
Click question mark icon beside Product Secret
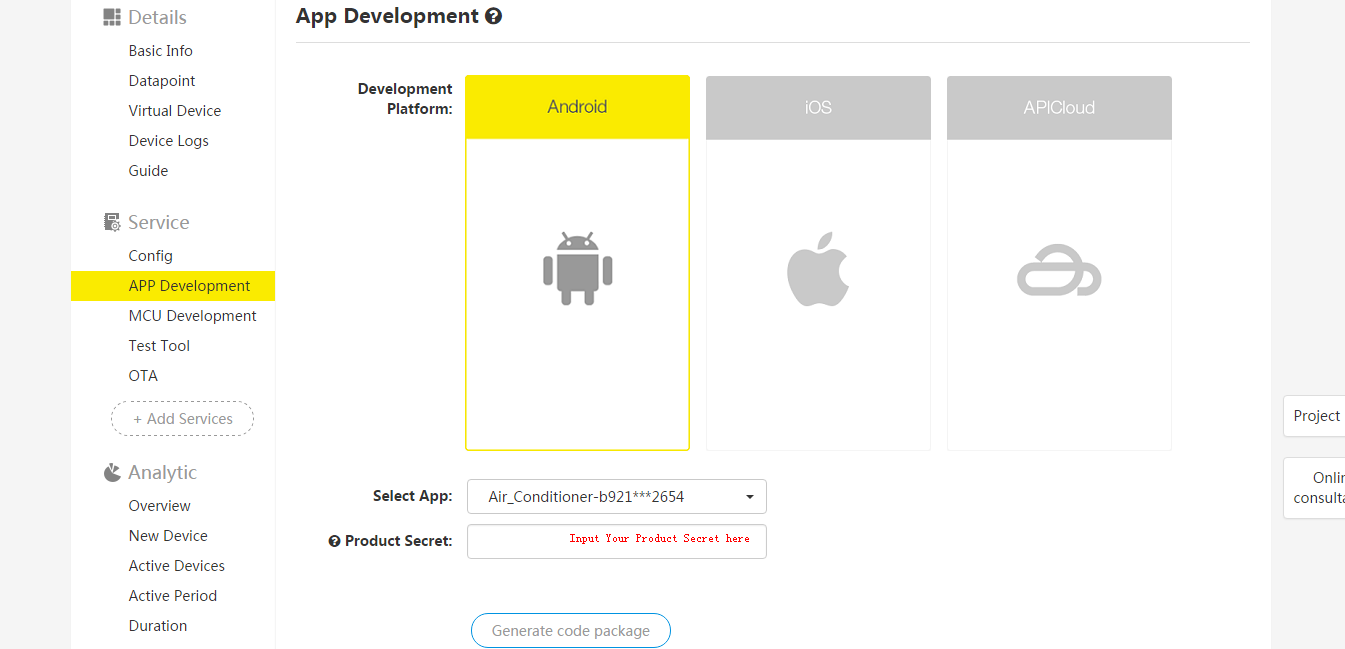335,541
